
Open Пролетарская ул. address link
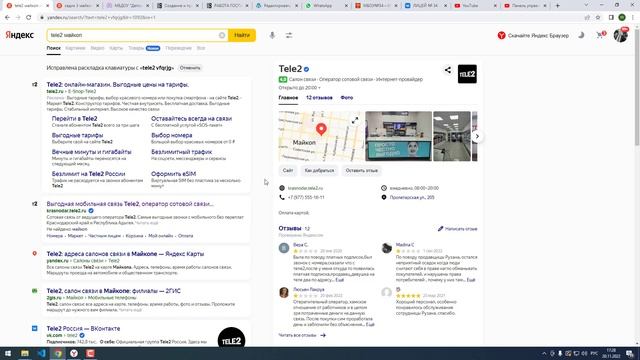click(412, 198)
